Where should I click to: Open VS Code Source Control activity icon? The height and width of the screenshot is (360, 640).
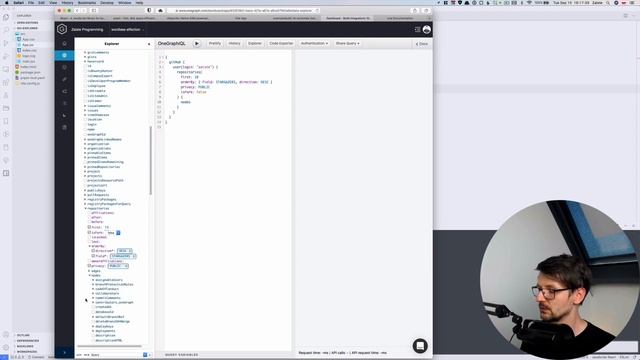6,43
